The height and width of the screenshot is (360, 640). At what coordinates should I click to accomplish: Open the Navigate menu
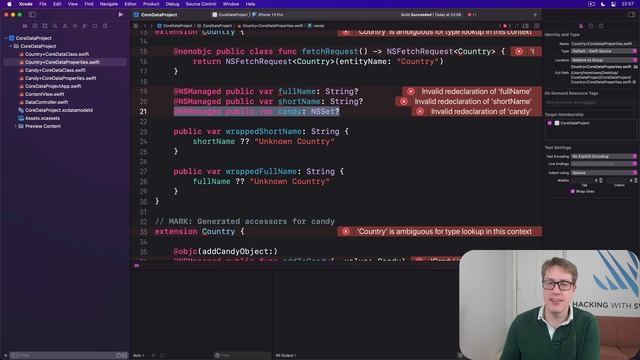[x=109, y=4]
